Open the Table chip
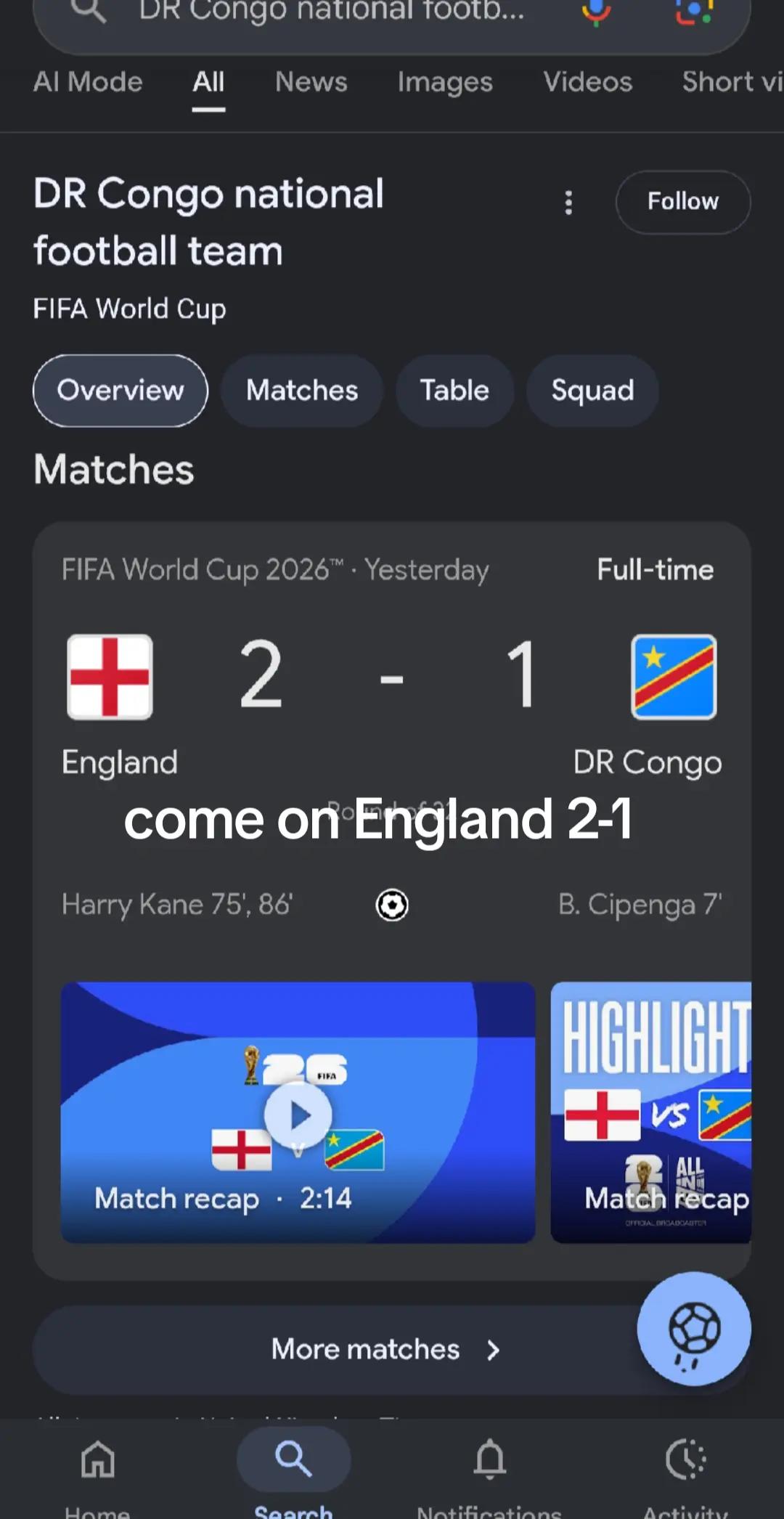The image size is (784, 1519). [x=454, y=391]
